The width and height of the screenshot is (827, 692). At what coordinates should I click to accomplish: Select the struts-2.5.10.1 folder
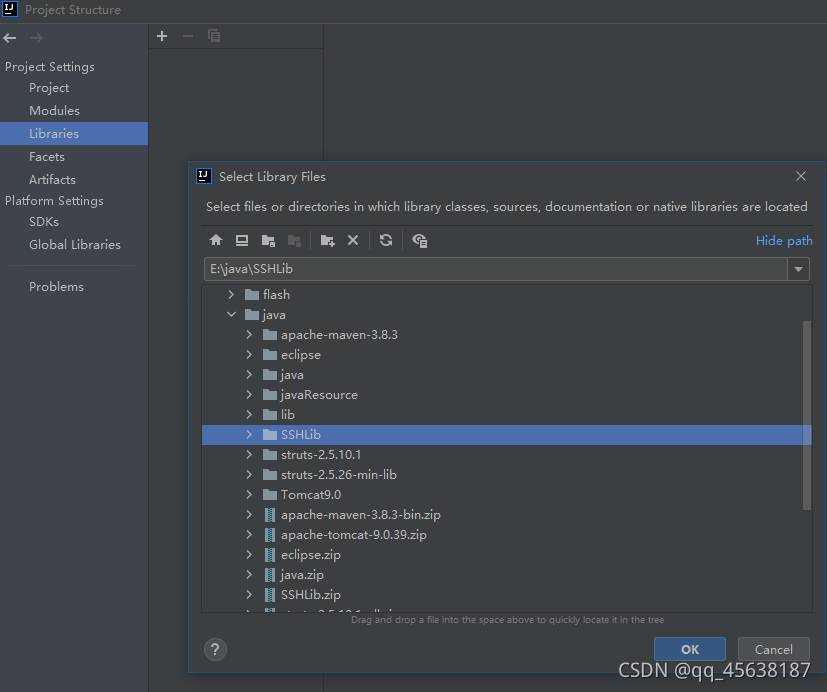coord(506,455)
